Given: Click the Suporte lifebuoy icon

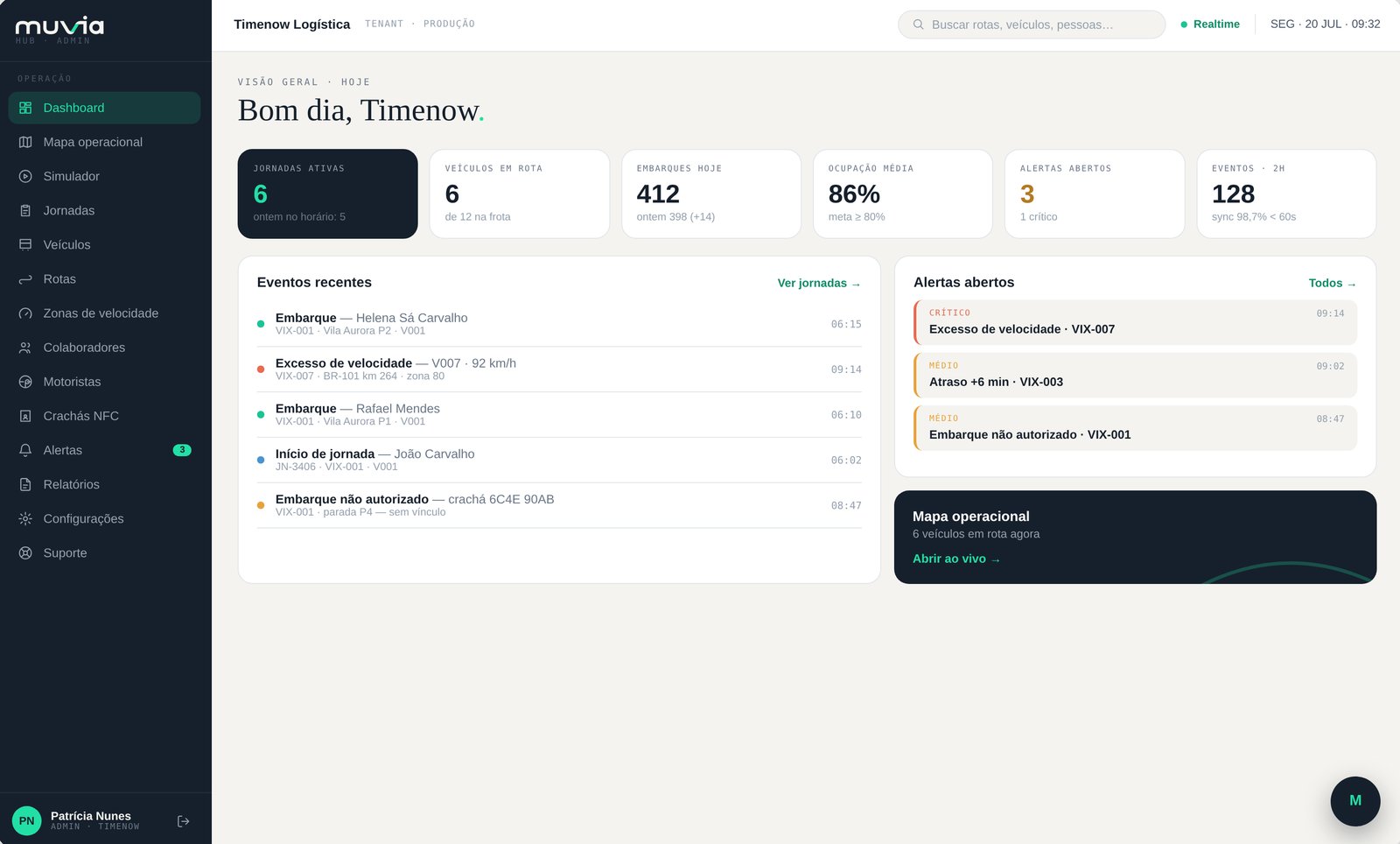Looking at the screenshot, I should [x=25, y=552].
